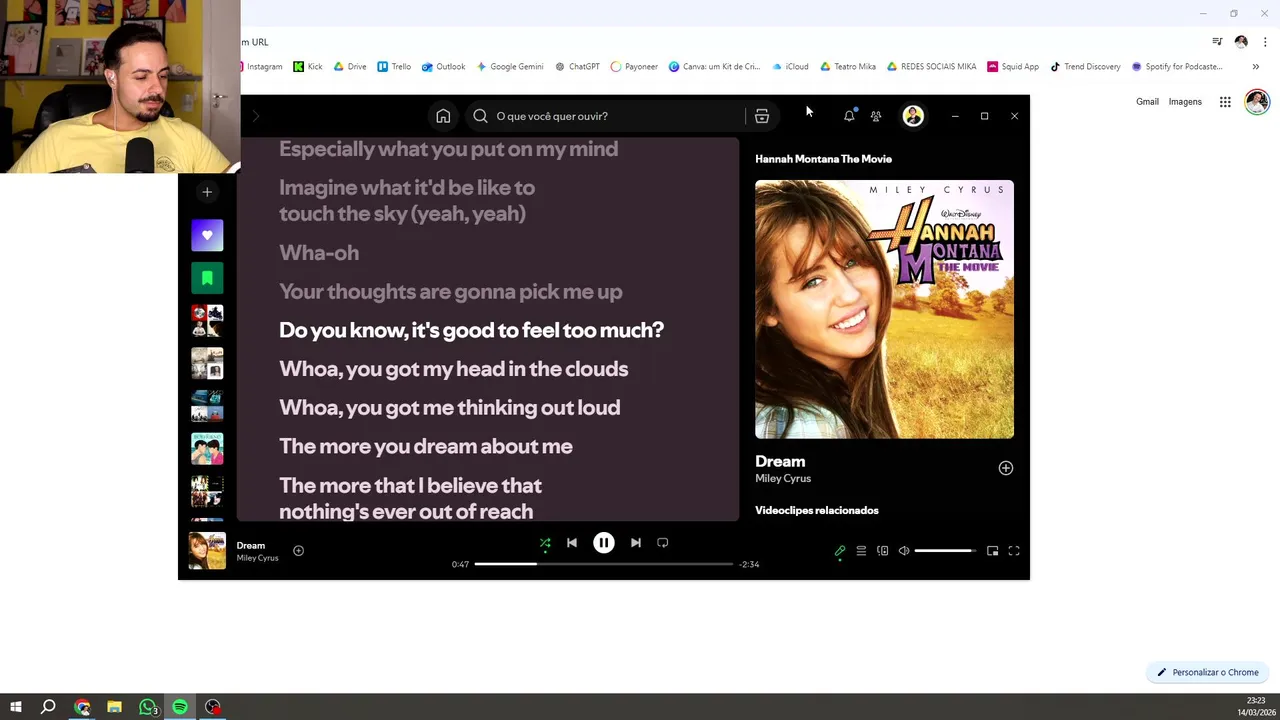This screenshot has width=1280, height=720.
Task: Click Miley Cyrus under player bar title
Action: click(x=257, y=558)
